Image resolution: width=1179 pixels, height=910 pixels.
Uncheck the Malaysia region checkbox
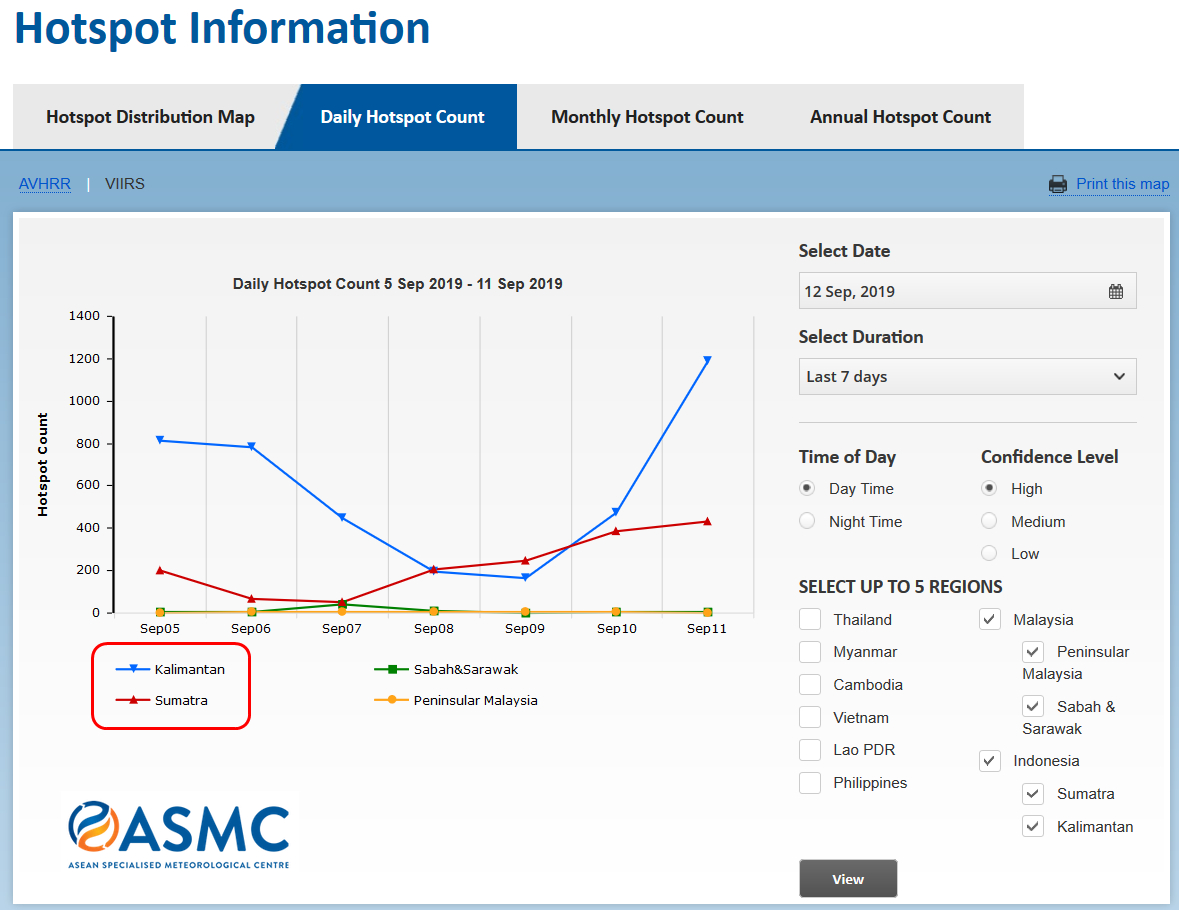pyautogui.click(x=989, y=620)
